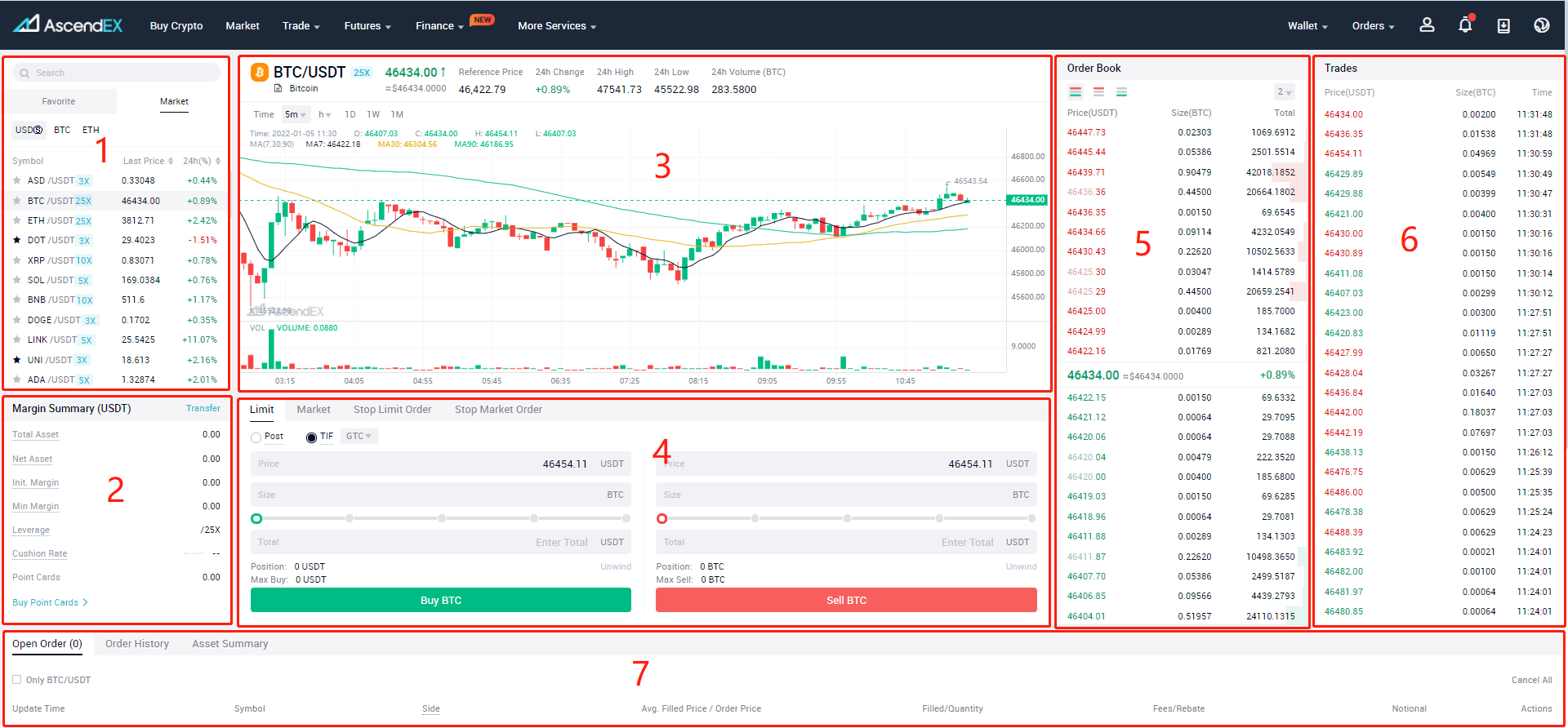
Task: Click the sell size slider handle
Action: [x=661, y=518]
